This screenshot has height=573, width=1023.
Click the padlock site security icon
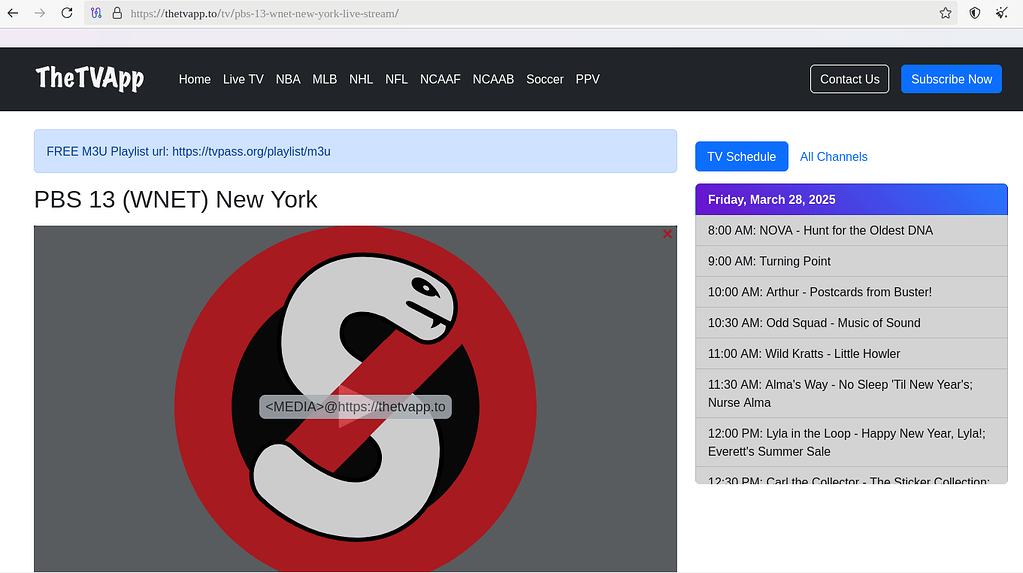[116, 13]
